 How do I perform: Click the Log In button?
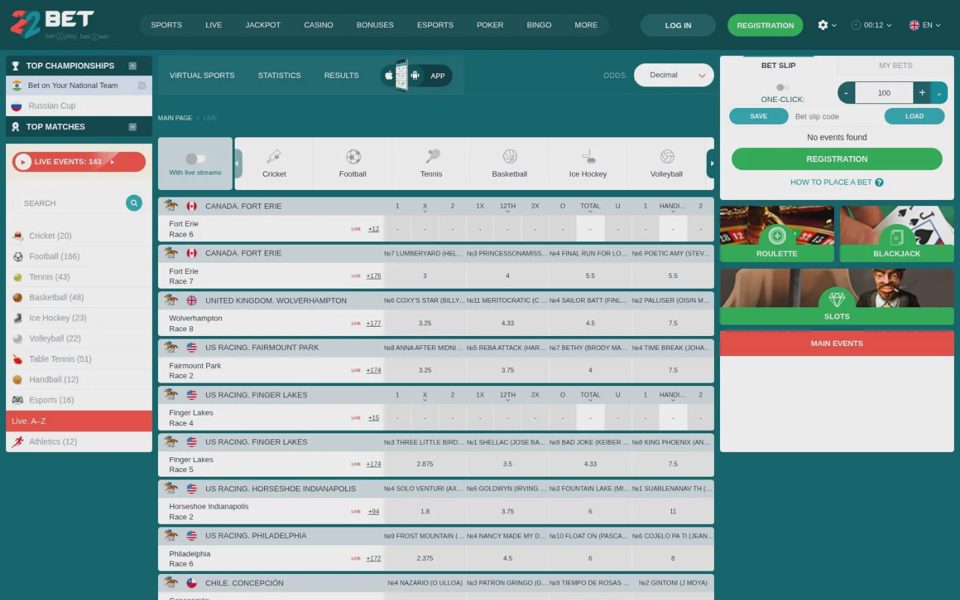coord(678,25)
